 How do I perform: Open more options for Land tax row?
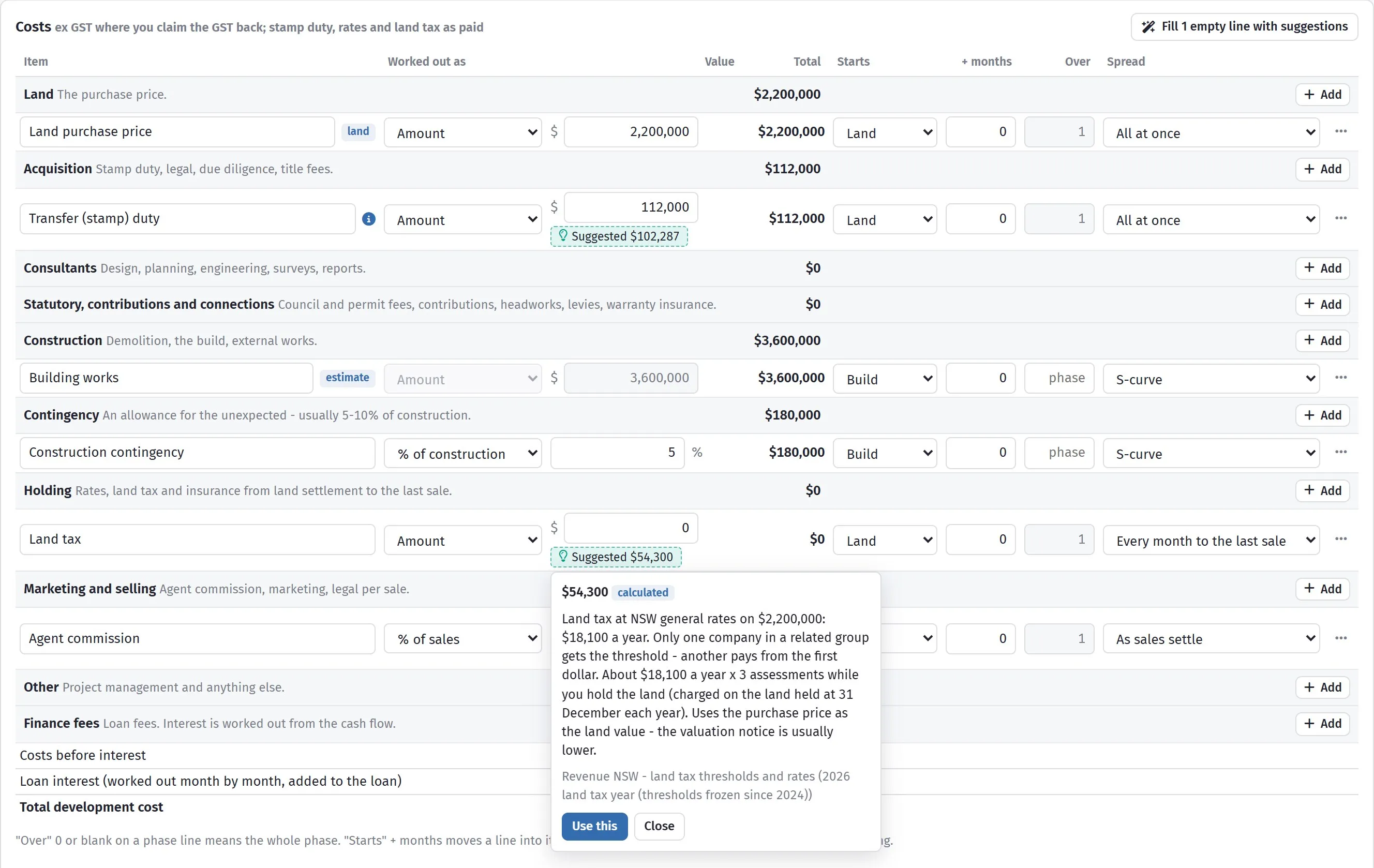1341,538
